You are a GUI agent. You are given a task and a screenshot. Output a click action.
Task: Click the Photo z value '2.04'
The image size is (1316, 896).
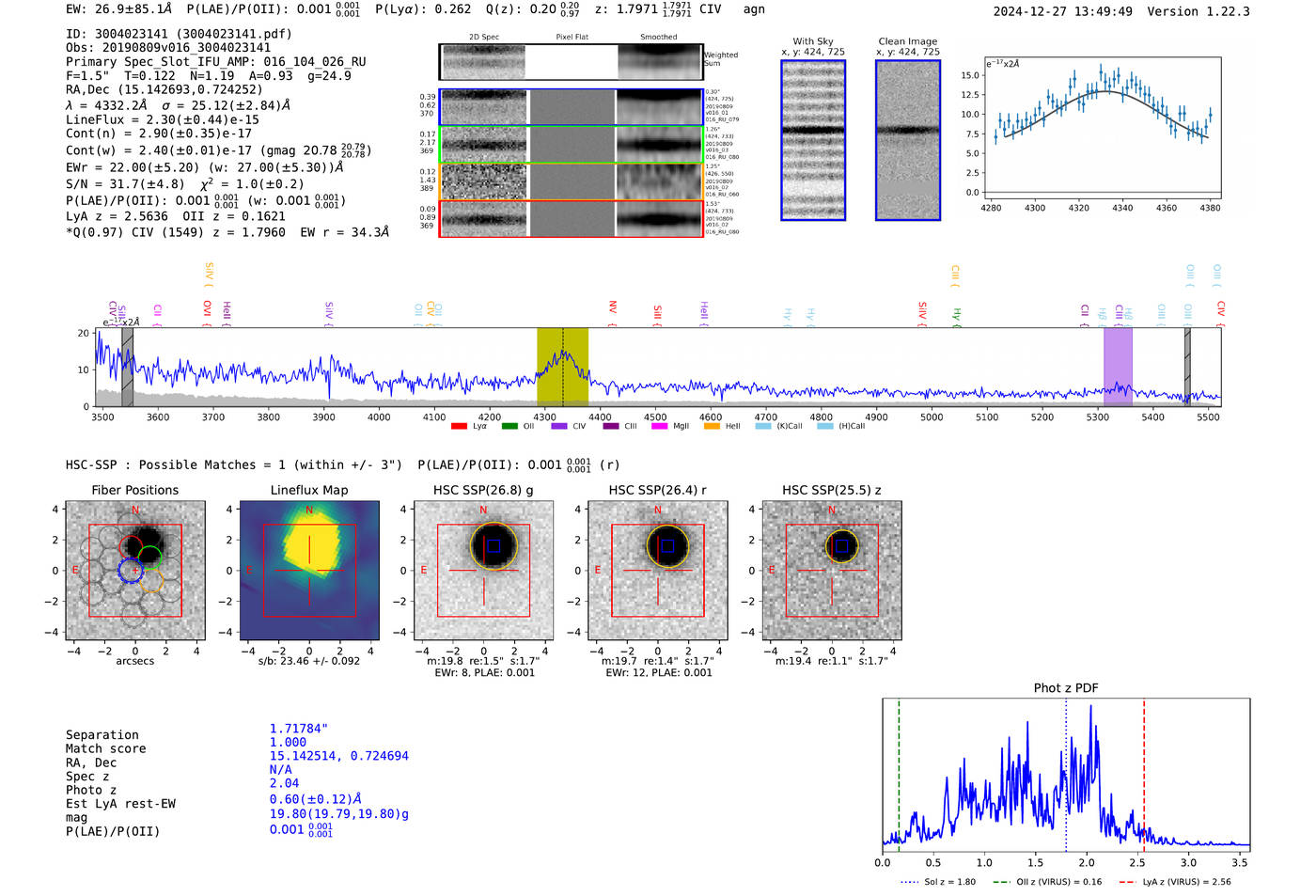(x=285, y=783)
